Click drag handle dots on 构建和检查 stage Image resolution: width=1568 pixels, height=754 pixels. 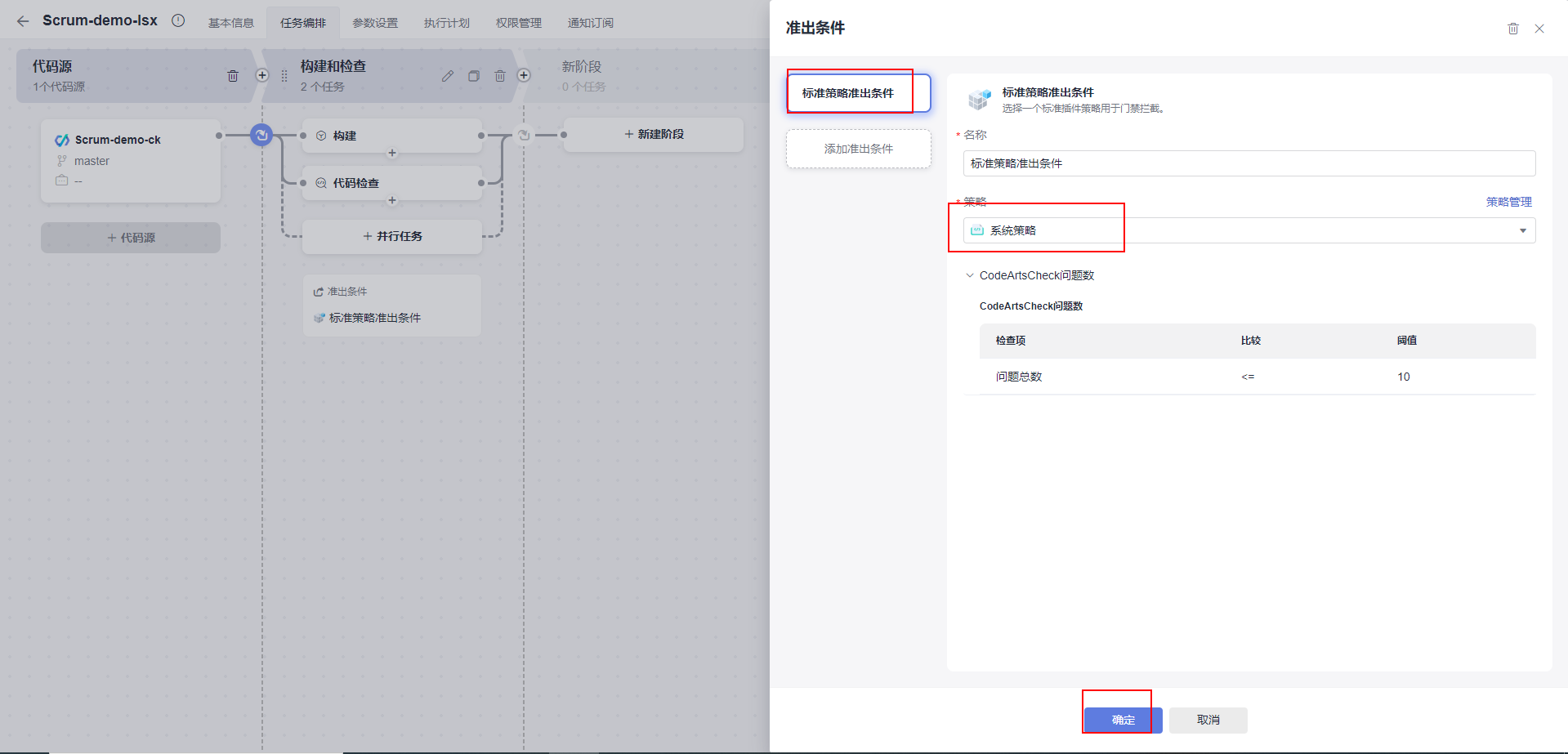(x=284, y=75)
